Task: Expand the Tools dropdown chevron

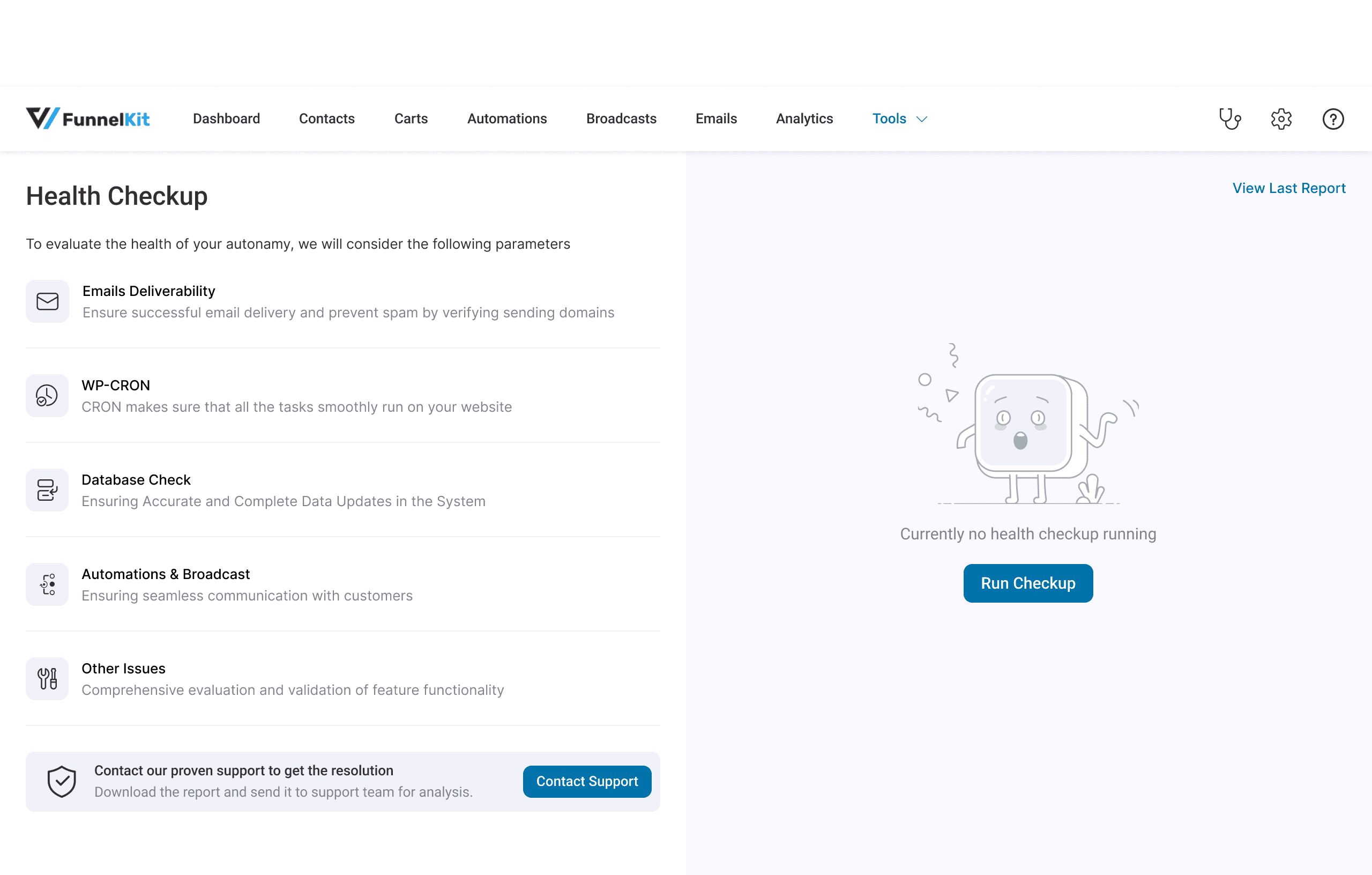Action: [x=921, y=119]
